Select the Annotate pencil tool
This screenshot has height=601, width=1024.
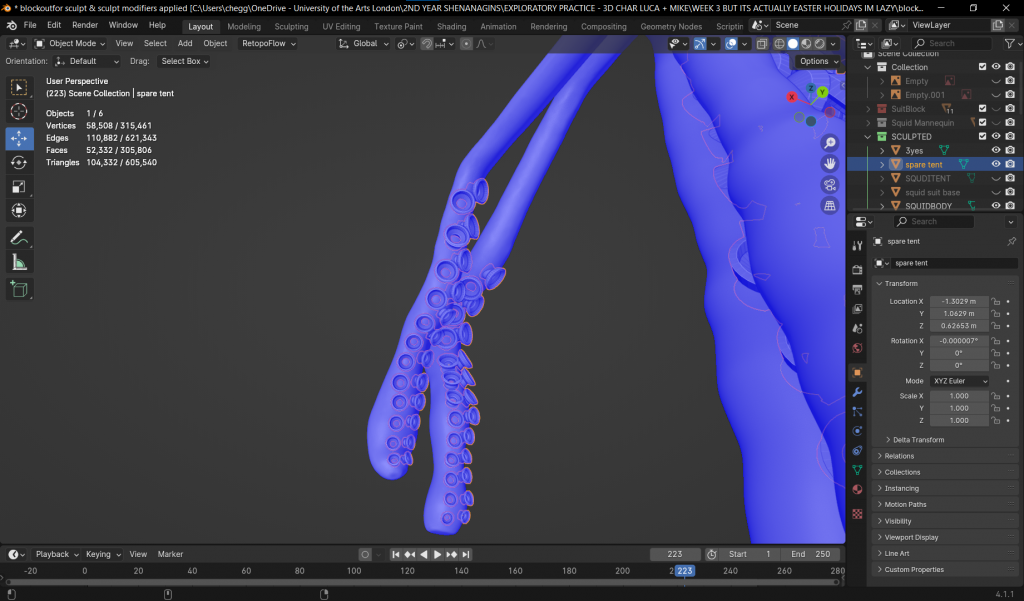(x=19, y=238)
